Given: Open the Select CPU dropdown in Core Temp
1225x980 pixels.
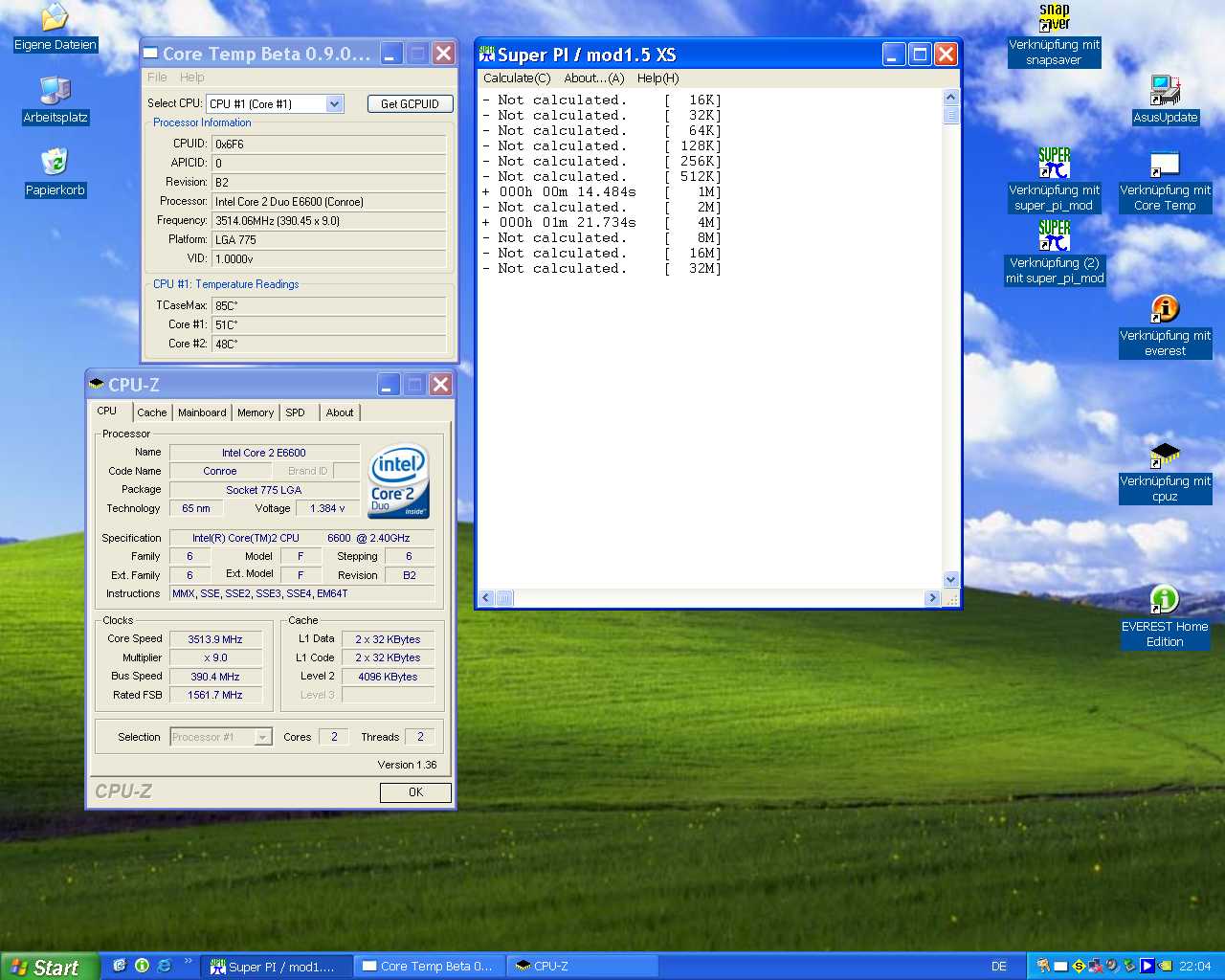Looking at the screenshot, I should 334,103.
